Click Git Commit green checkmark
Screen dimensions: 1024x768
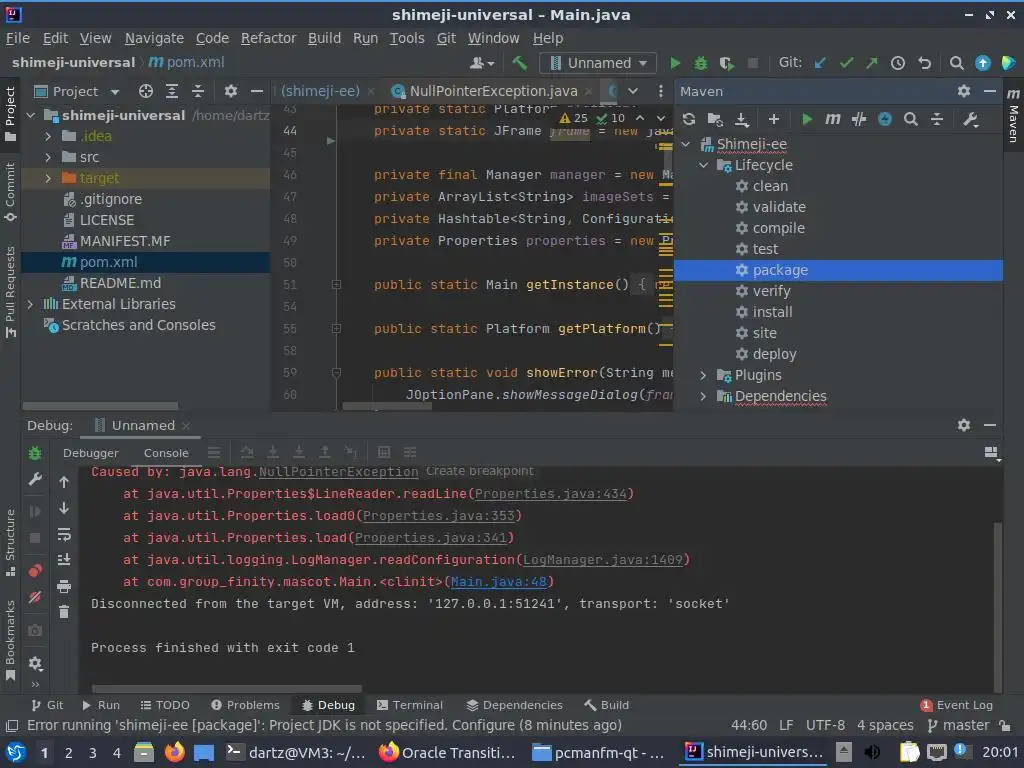coord(846,63)
